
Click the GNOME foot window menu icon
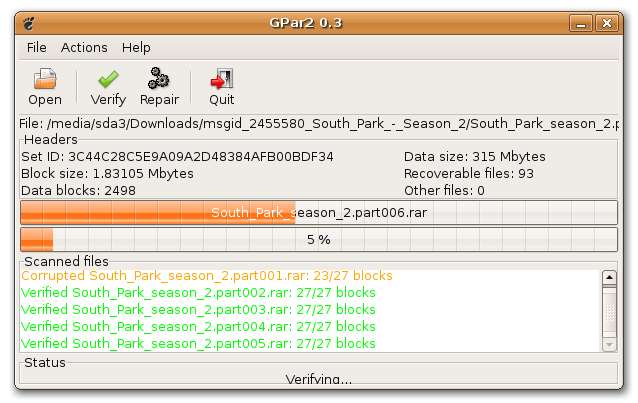coord(29,24)
